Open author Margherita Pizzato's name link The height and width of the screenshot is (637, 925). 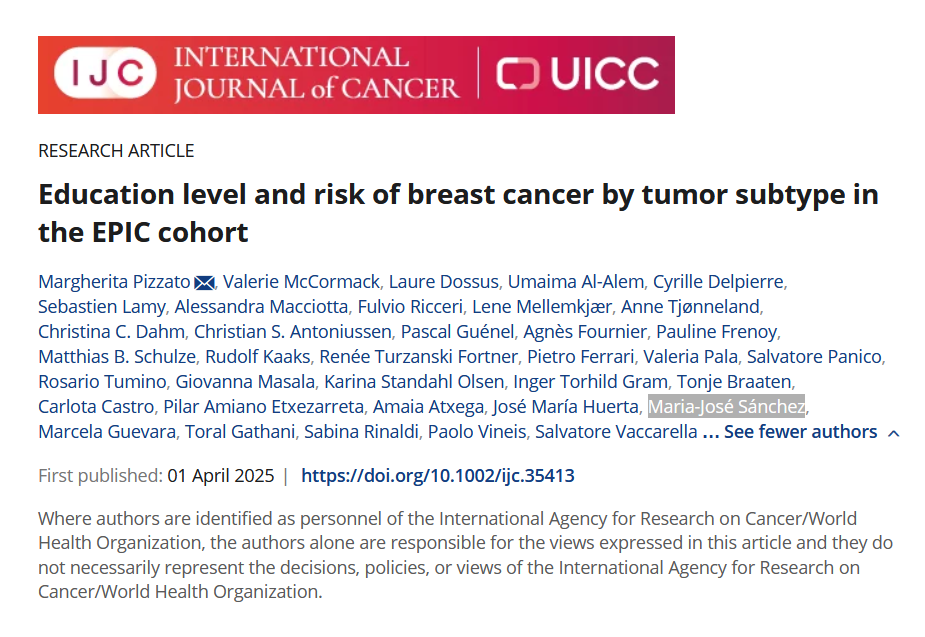[114, 281]
